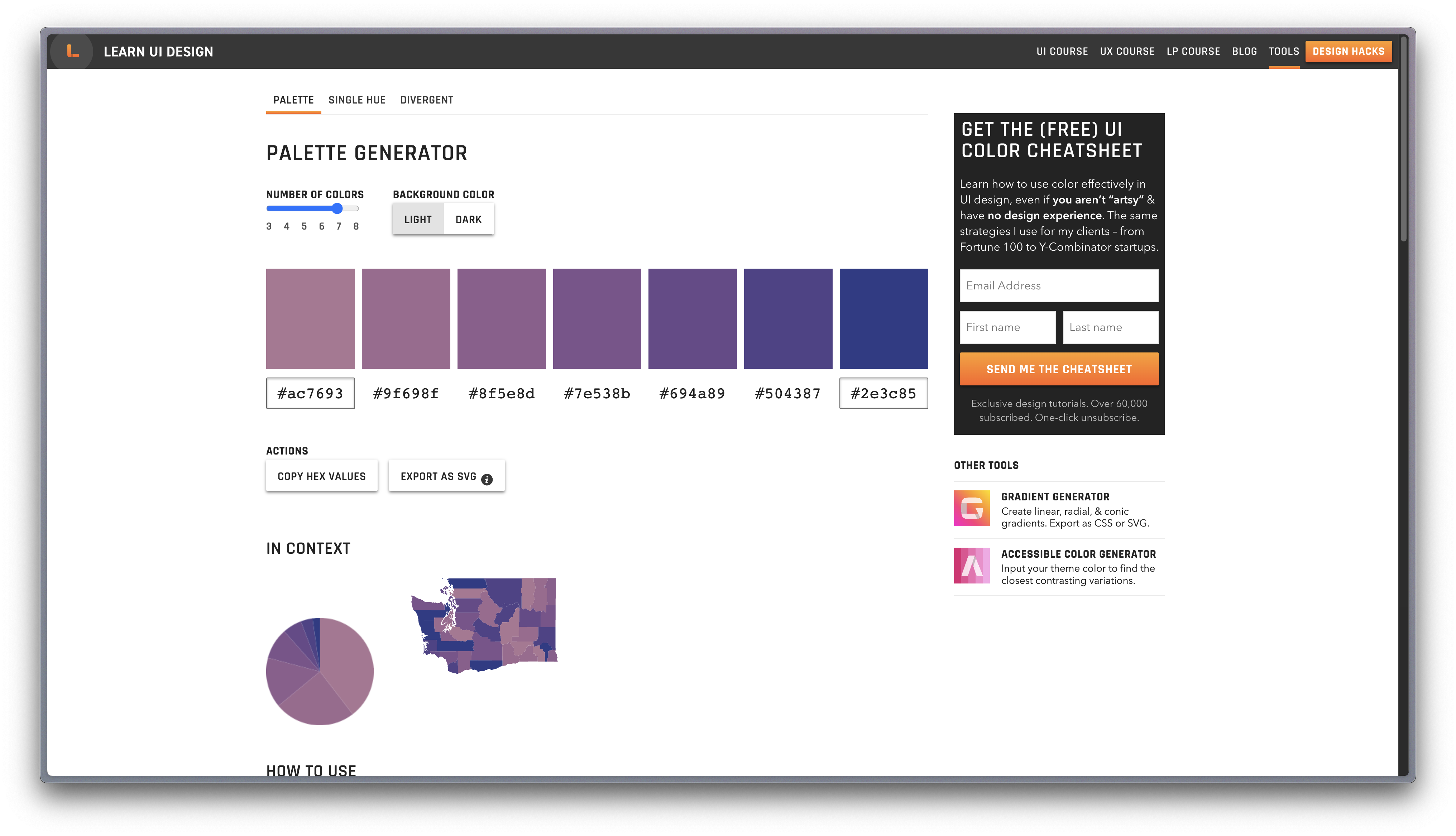Screen dimensions: 1456x836
Task: Open the Tools menu in navigation
Action: [1283, 52]
